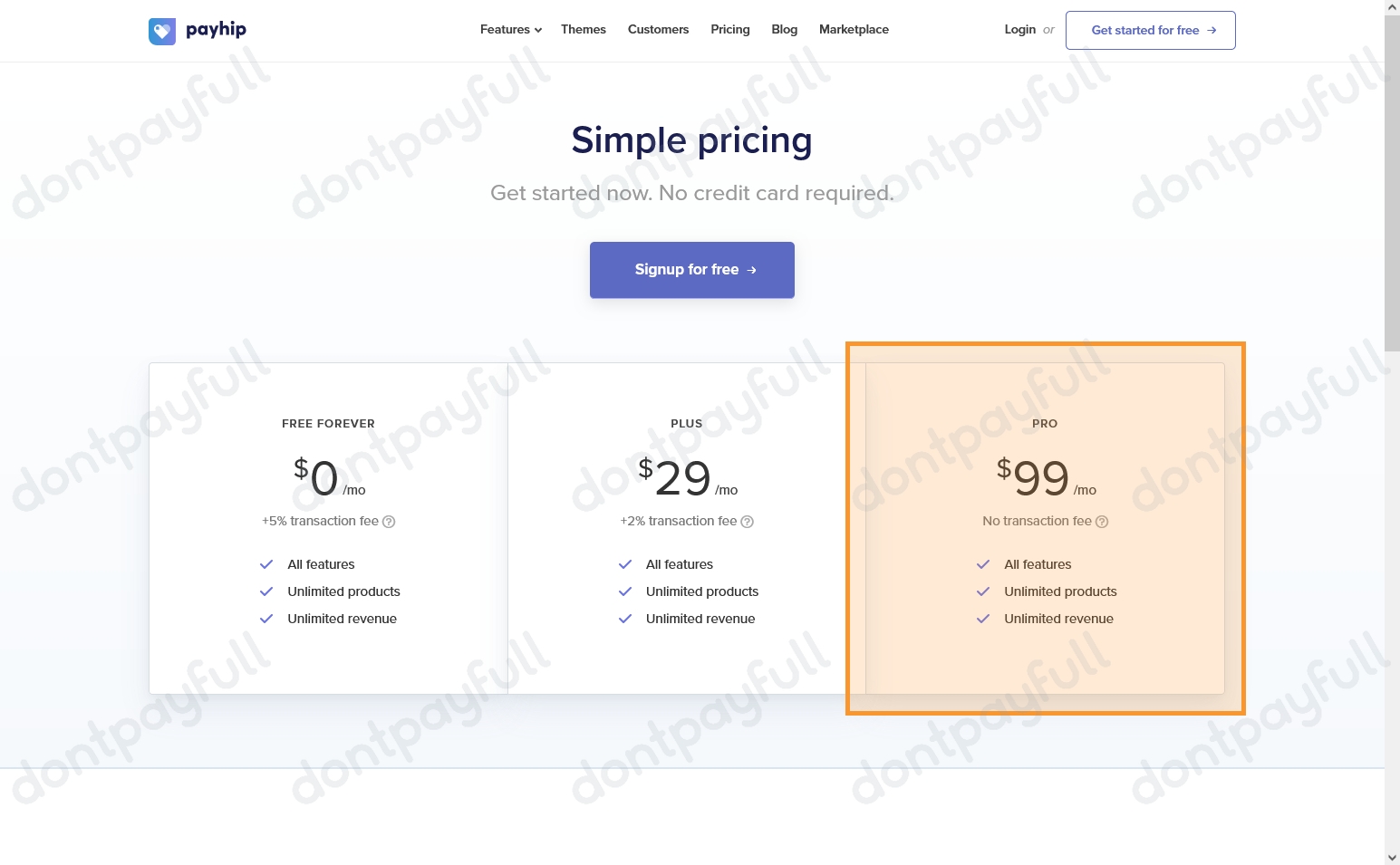Screen dimensions: 1400x865
Task: Visit the Marketplace menu item
Action: (x=854, y=29)
